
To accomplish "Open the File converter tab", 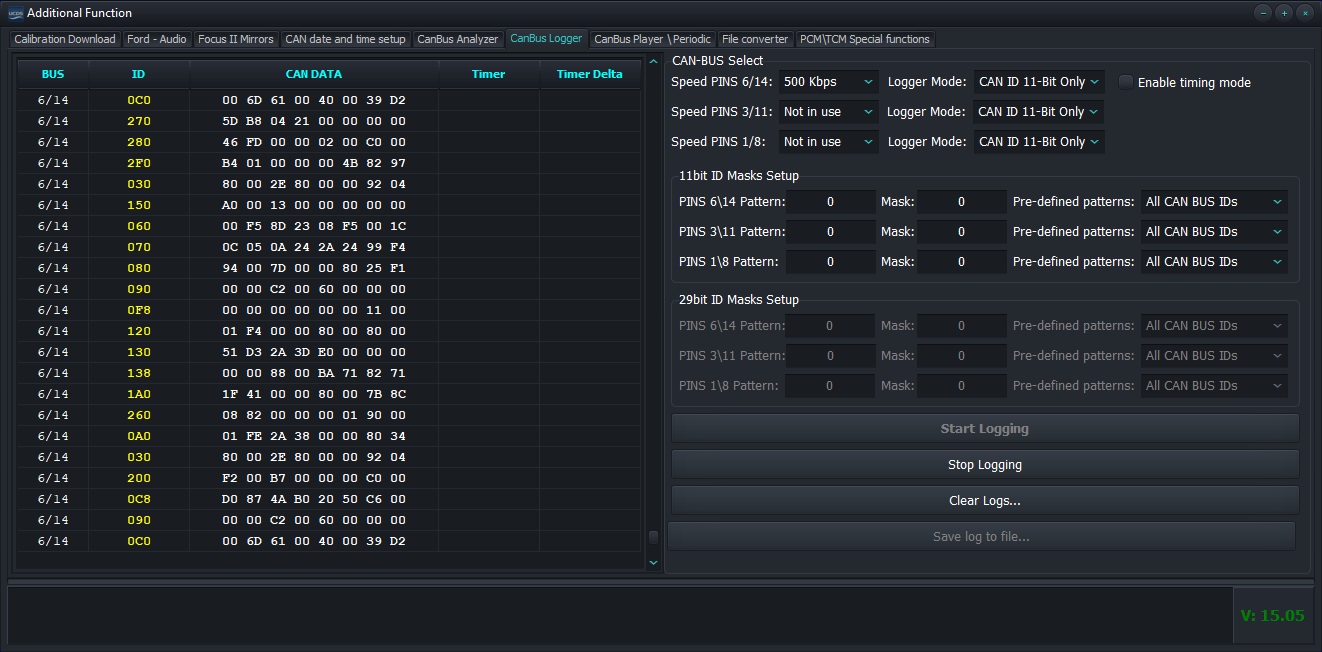I will pos(755,39).
